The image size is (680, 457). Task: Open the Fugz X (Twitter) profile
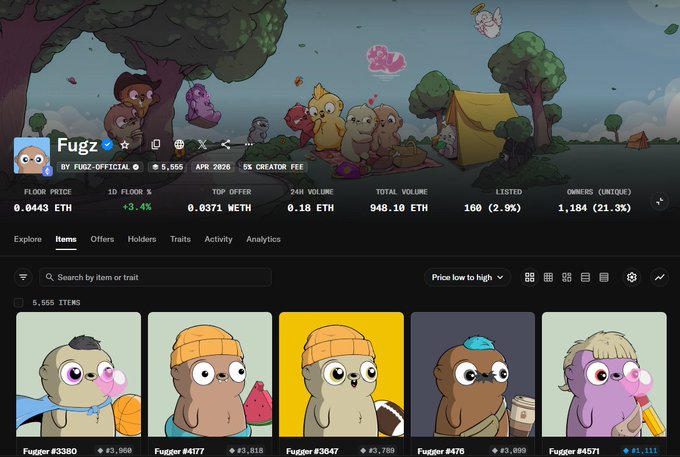tap(202, 145)
